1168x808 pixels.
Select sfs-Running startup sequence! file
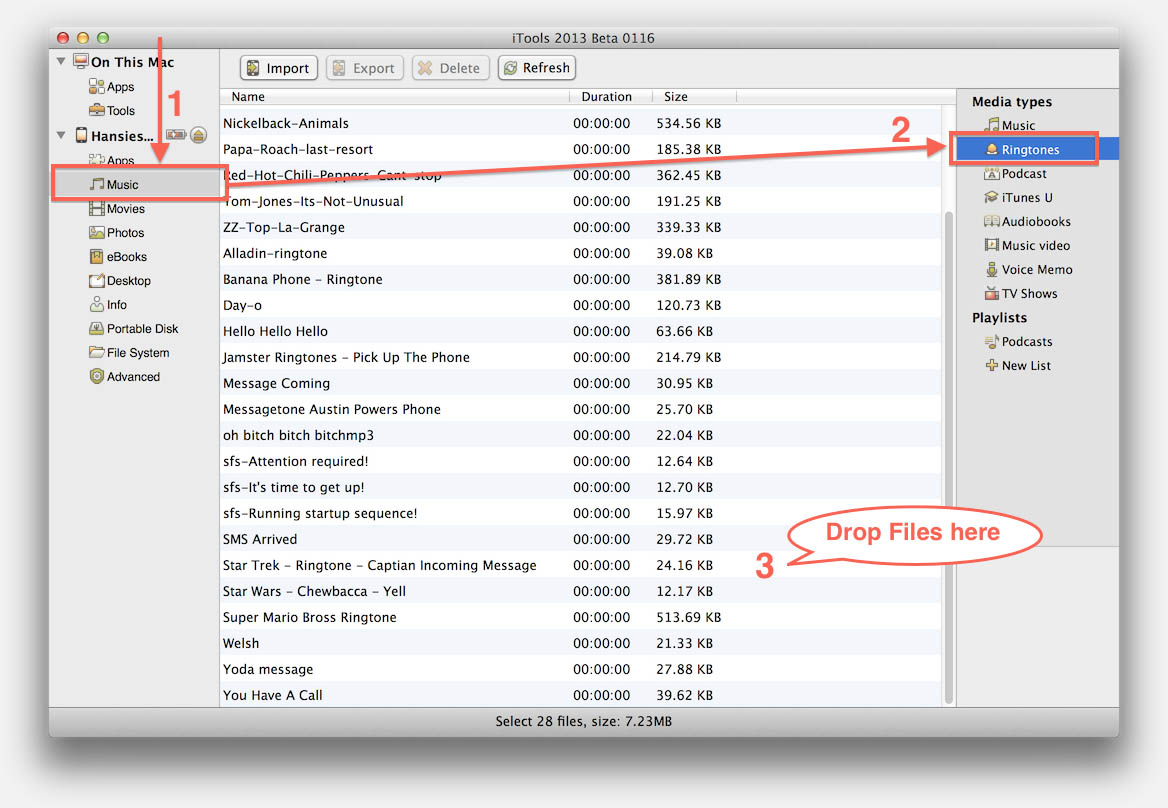coord(581,513)
